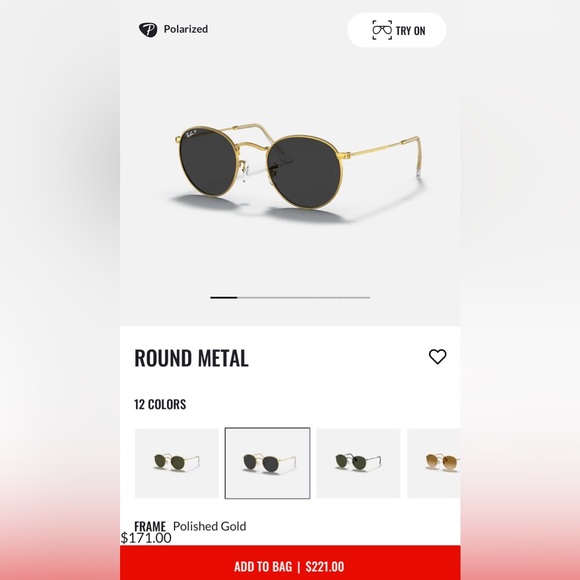Tap the Polarized label text
580x580 pixels.
pos(186,29)
